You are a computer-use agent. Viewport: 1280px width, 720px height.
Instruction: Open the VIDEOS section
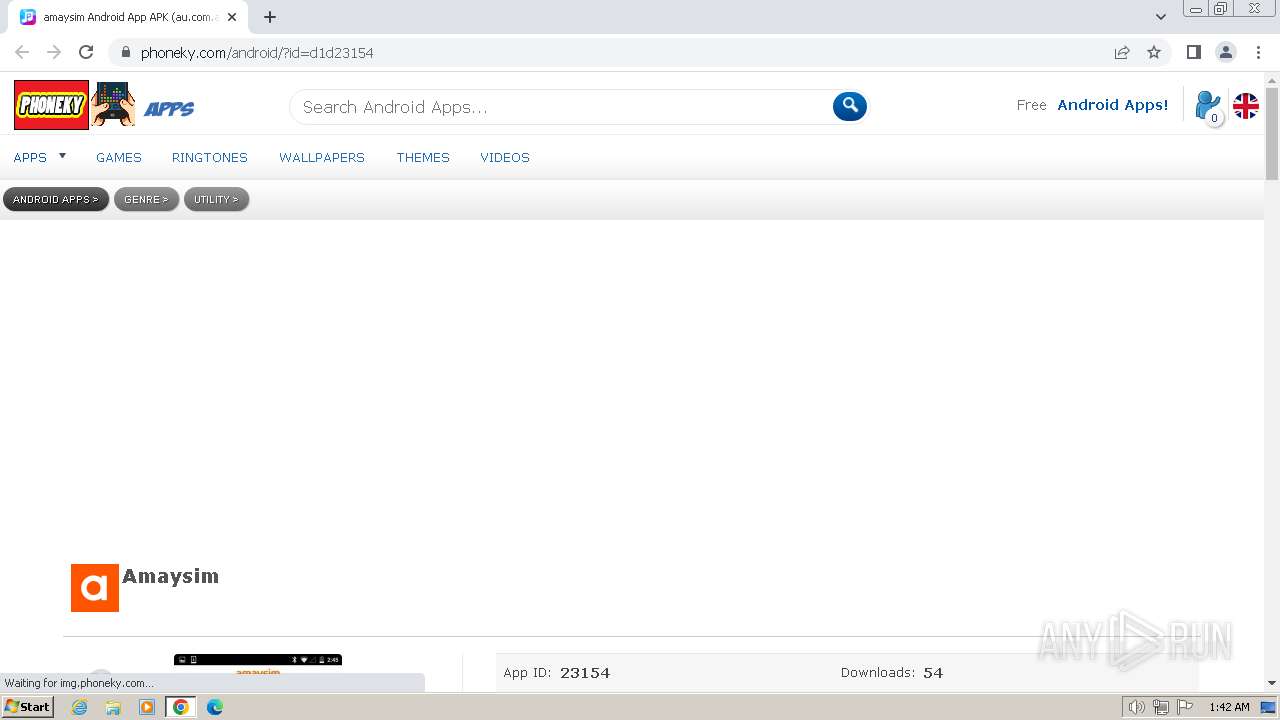[505, 157]
